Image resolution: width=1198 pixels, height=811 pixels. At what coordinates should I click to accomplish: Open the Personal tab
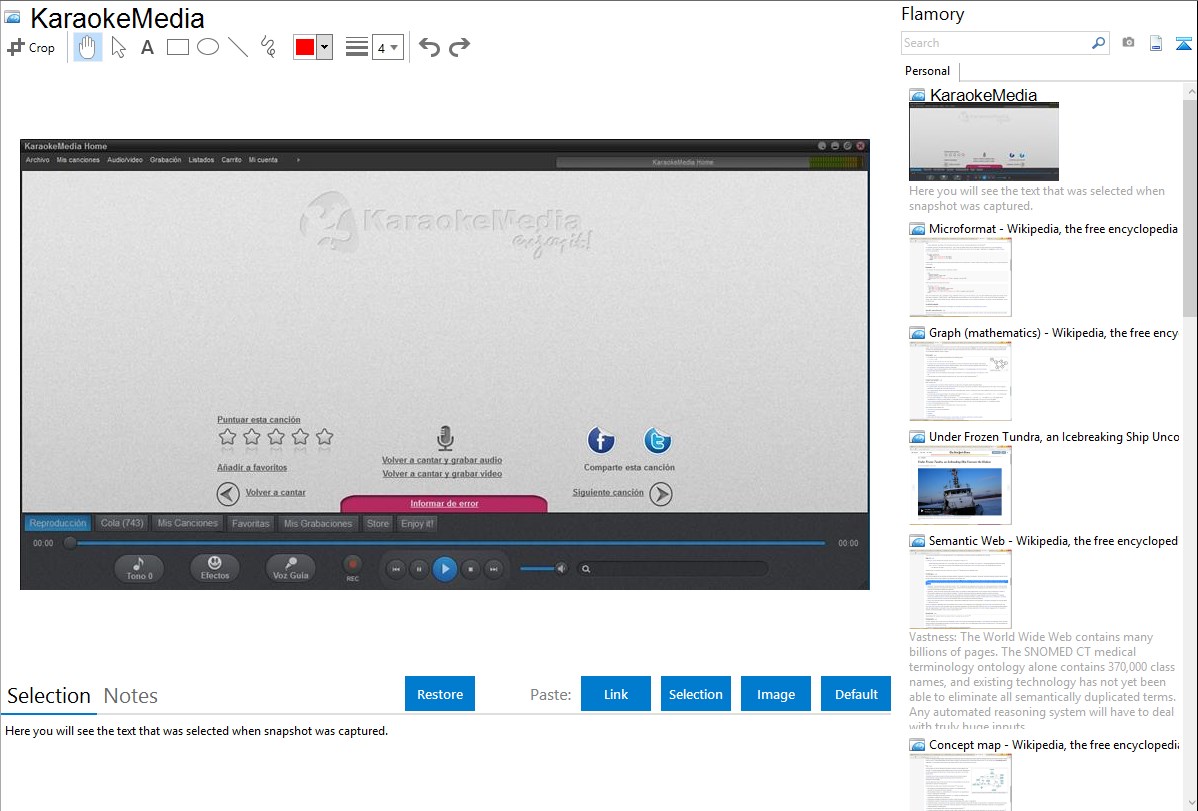pos(928,71)
